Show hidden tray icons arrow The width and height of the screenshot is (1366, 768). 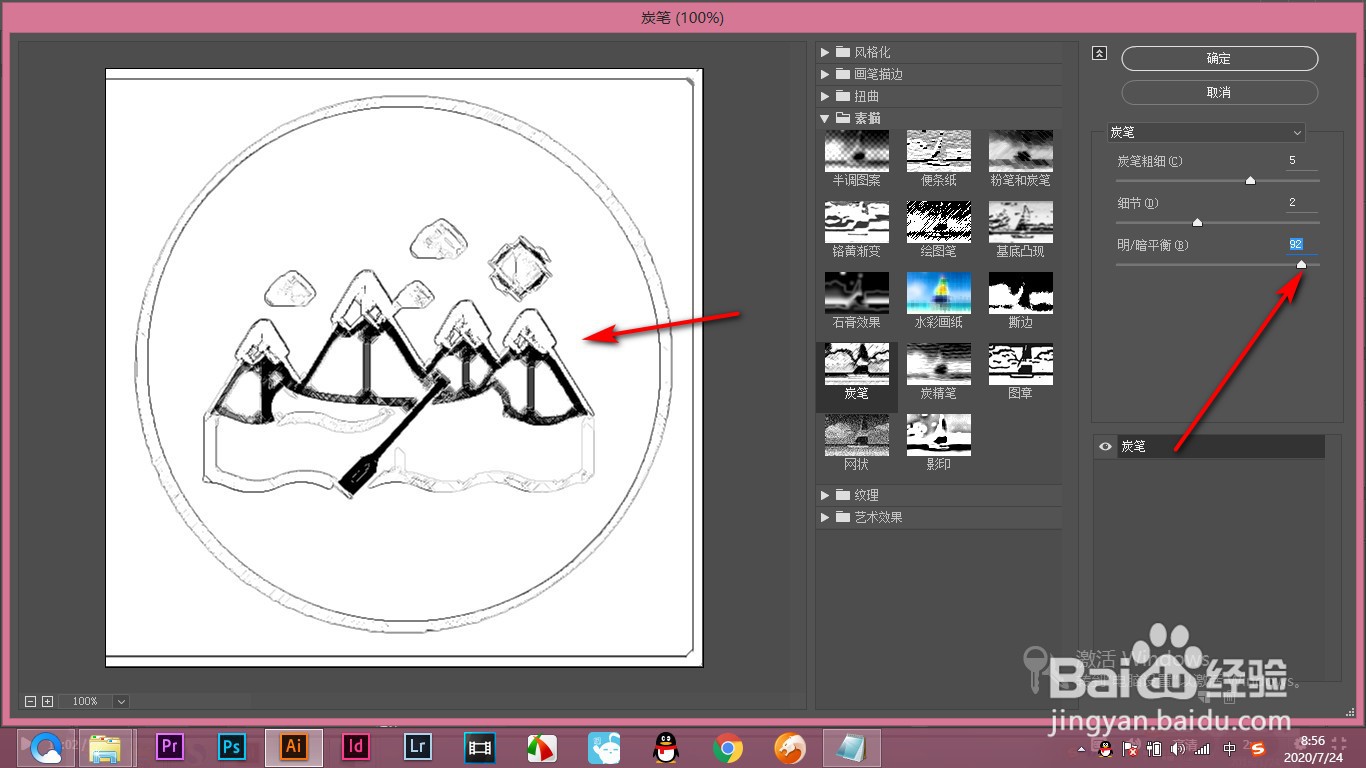tap(1081, 749)
